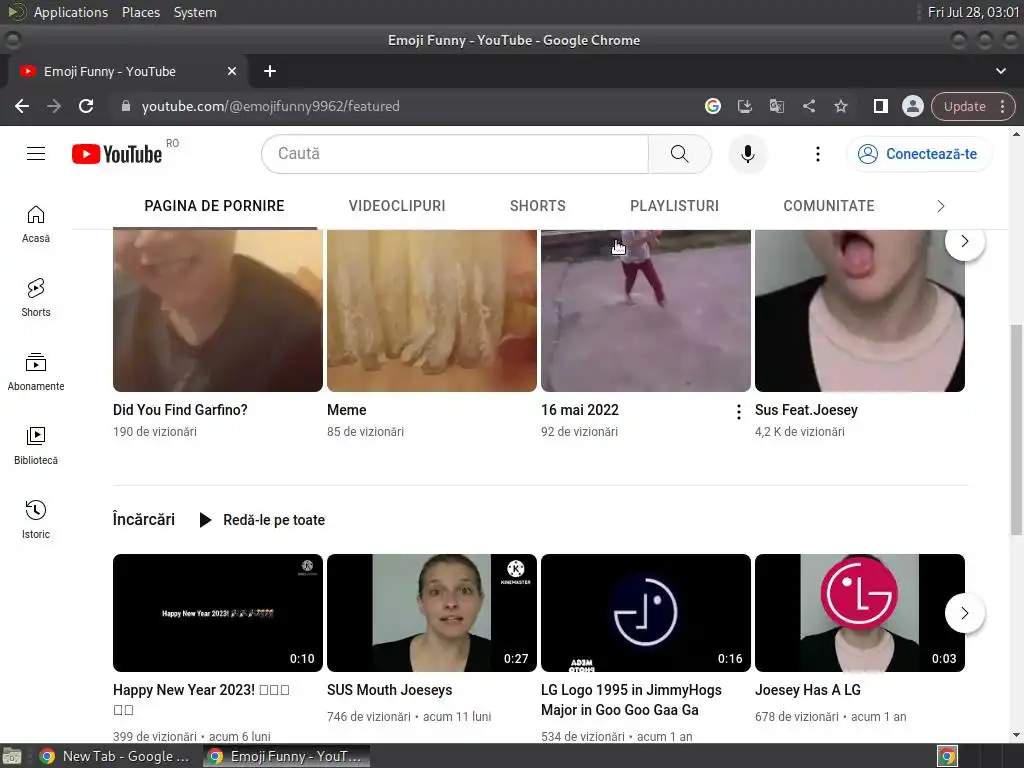The height and width of the screenshot is (768, 1024).
Task: Click the clock Fri Jul 28, 03:01
Action: click(x=973, y=12)
